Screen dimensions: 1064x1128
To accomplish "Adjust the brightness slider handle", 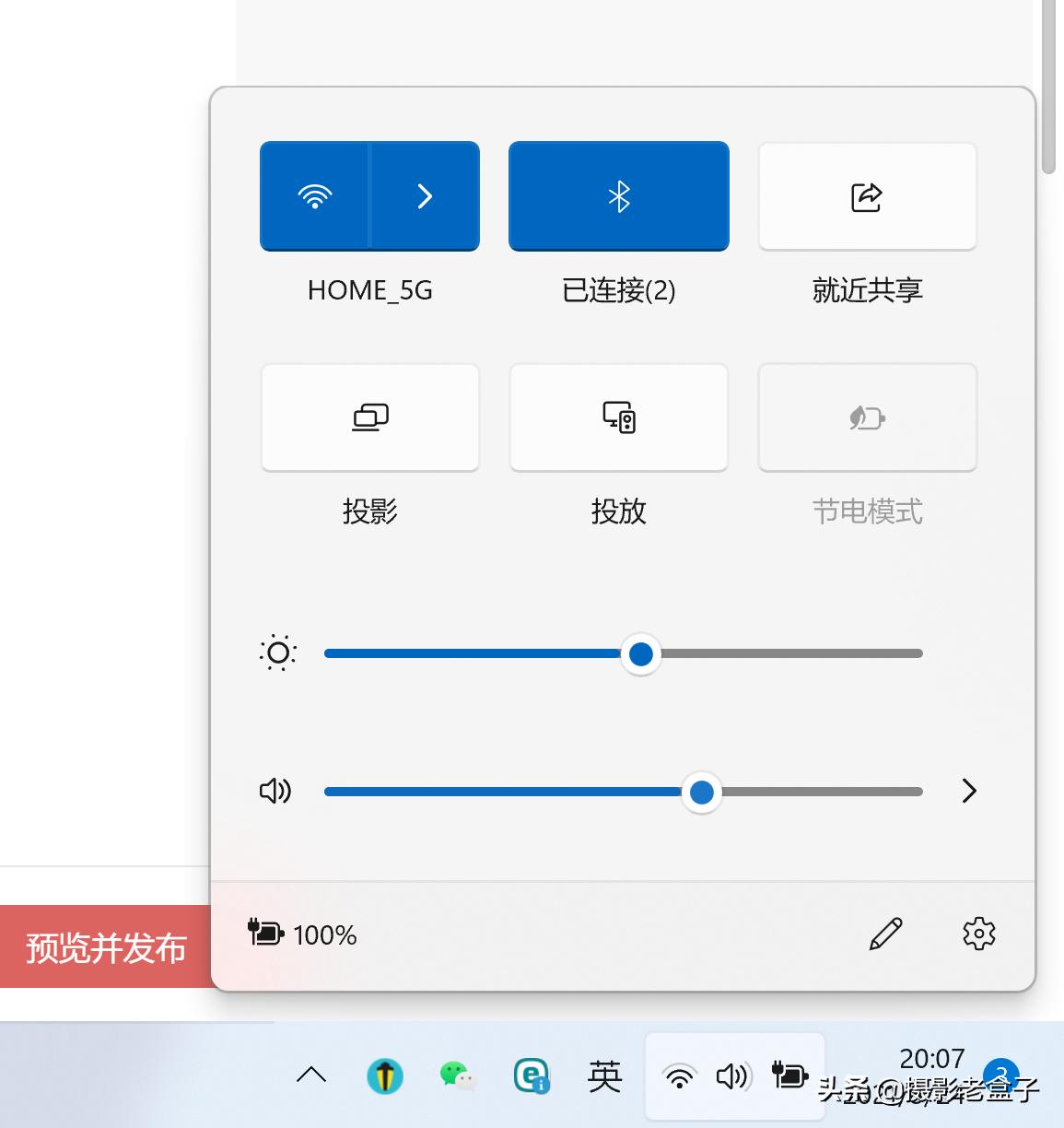I will [641, 653].
